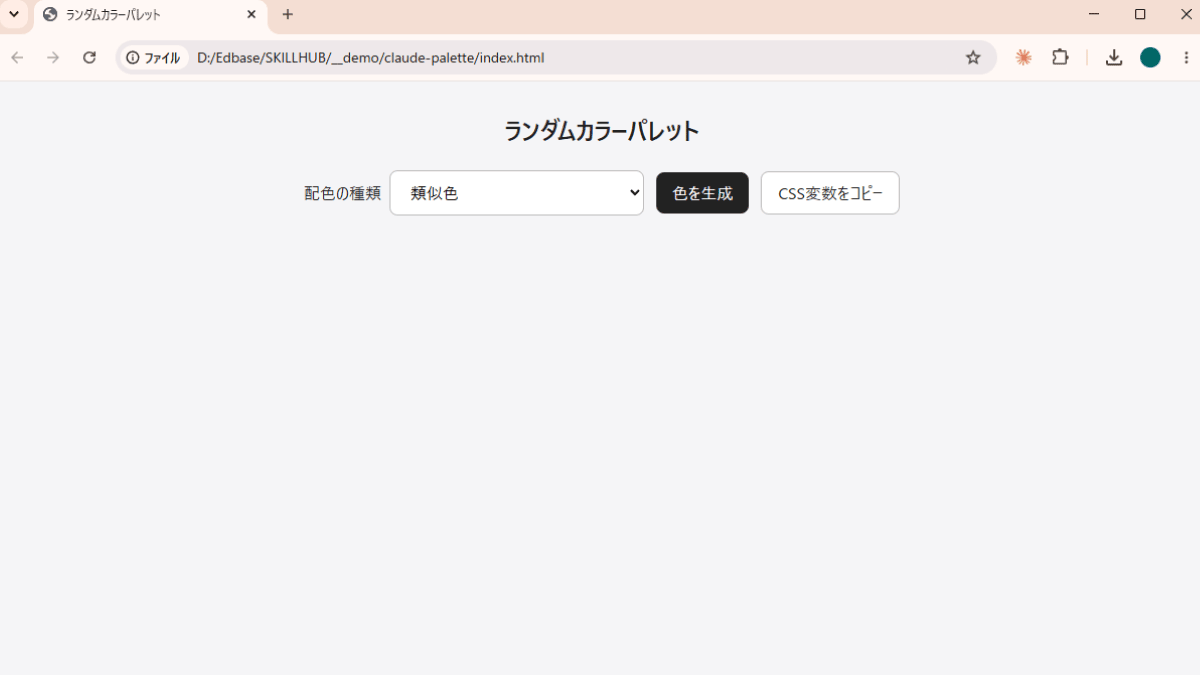The image size is (1200, 675).
Task: Open the downloads icon in toolbar
Action: tap(1114, 58)
